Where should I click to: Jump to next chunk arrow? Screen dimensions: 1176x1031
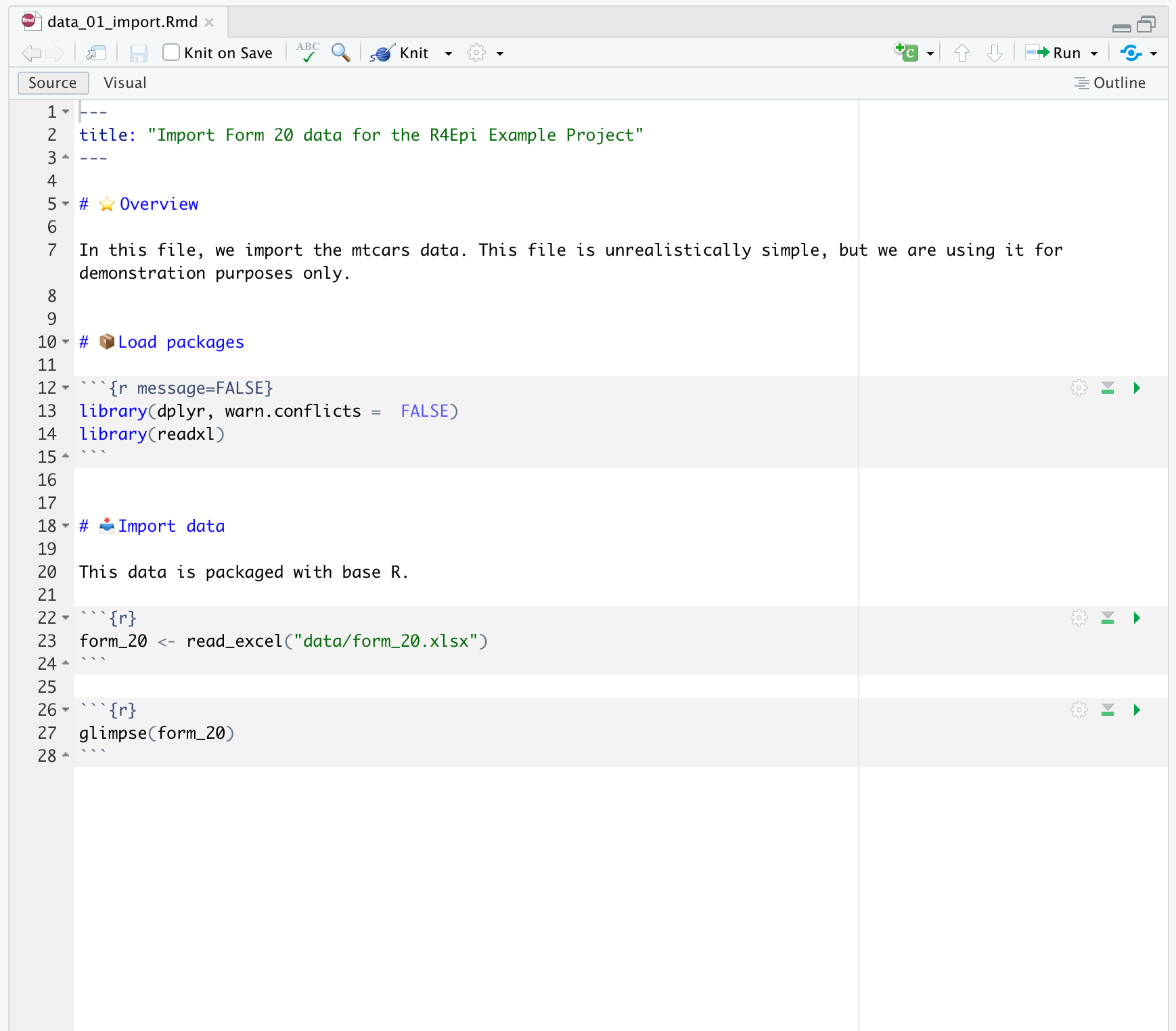[994, 53]
